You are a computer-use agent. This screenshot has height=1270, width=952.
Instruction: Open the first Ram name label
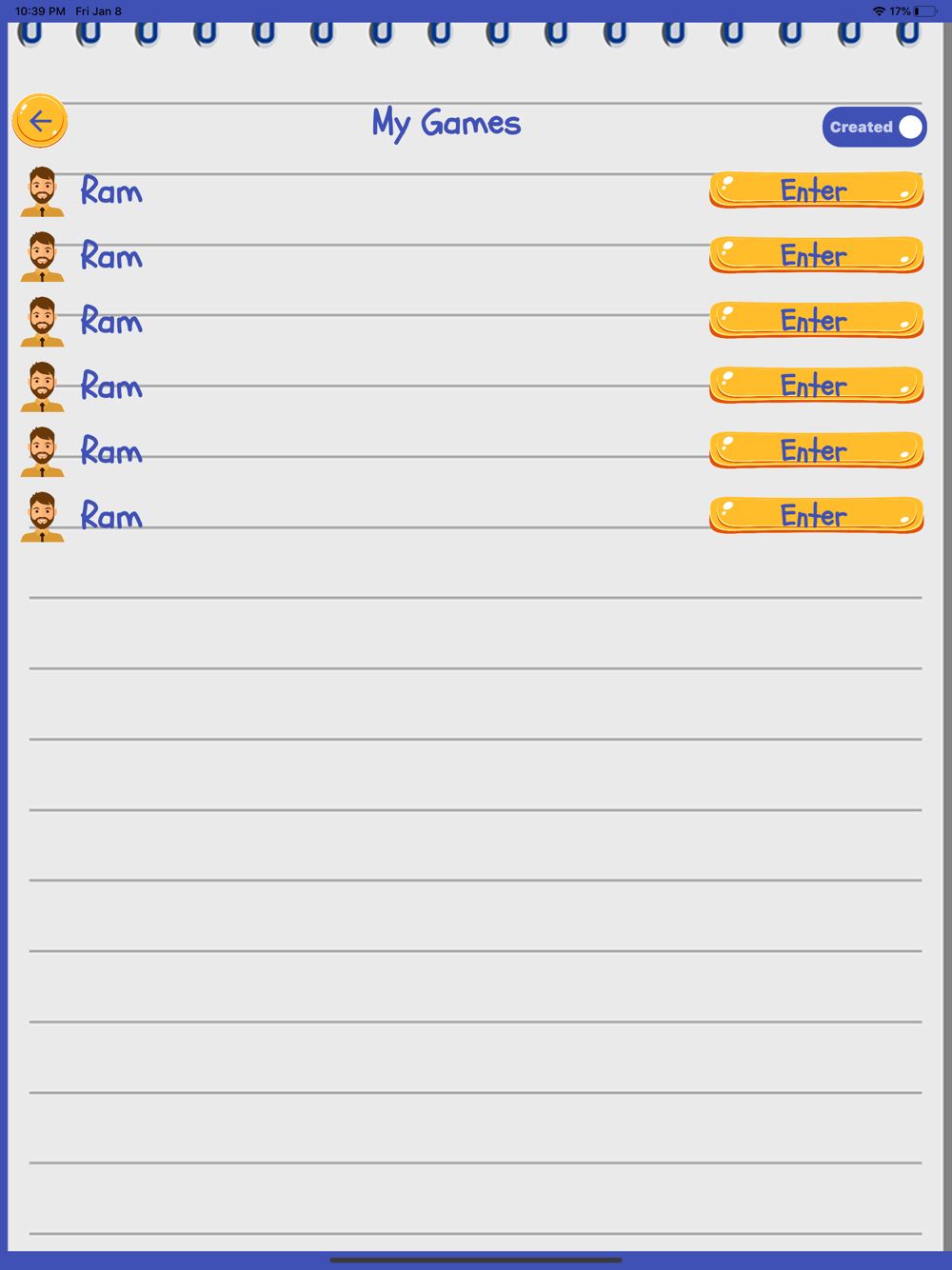pos(111,191)
